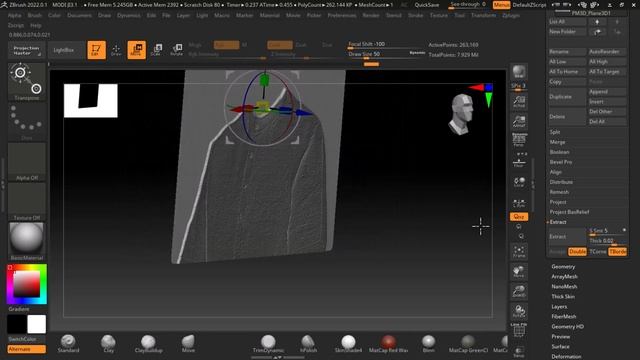Viewport: 640px width, 360px height.
Task: Select the hPolish brush
Action: pos(308,344)
